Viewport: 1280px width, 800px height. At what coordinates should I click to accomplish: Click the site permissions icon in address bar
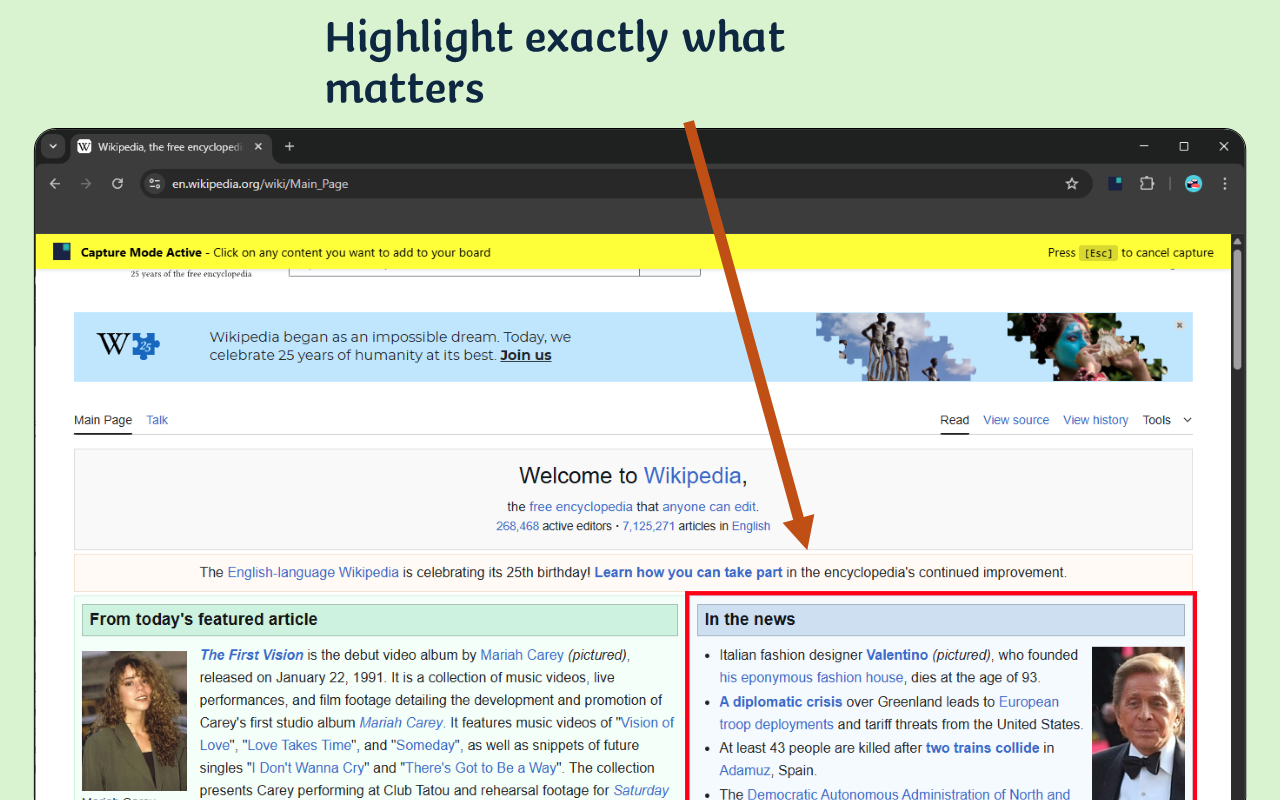[154, 183]
